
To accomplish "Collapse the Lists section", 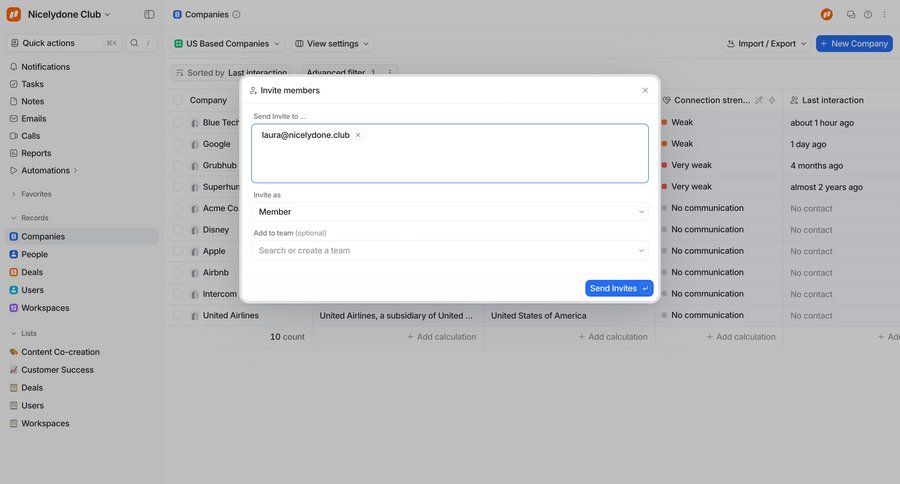I will 14,333.
